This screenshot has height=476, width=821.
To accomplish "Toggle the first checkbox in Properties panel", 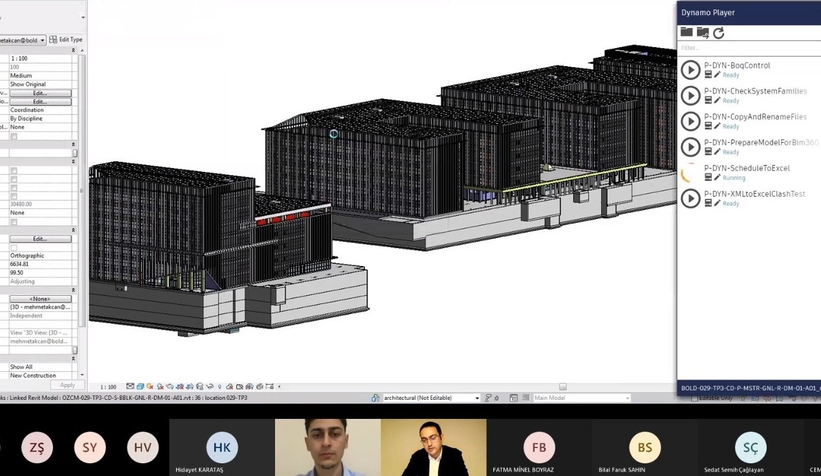I will point(14,136).
